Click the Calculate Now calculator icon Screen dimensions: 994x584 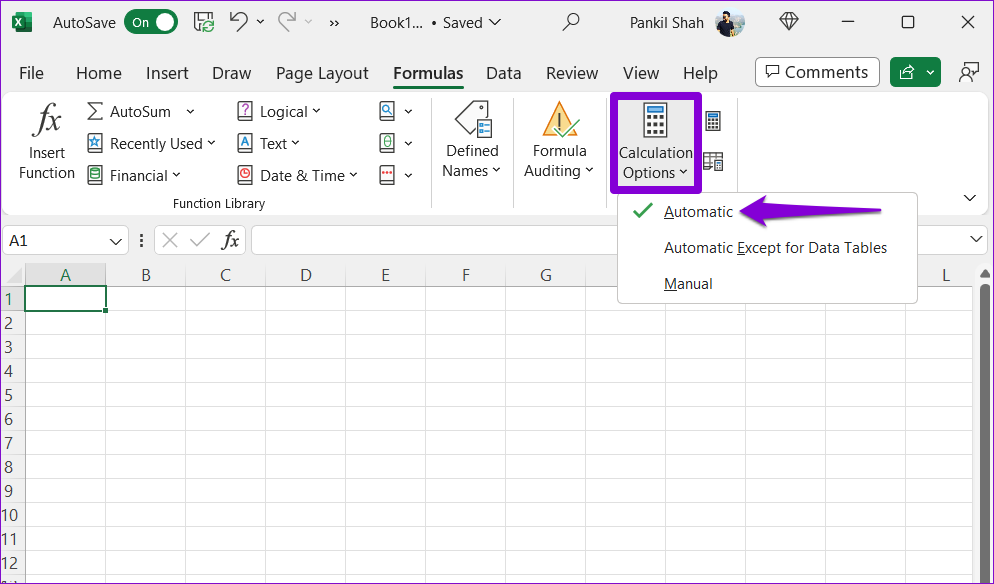click(713, 120)
